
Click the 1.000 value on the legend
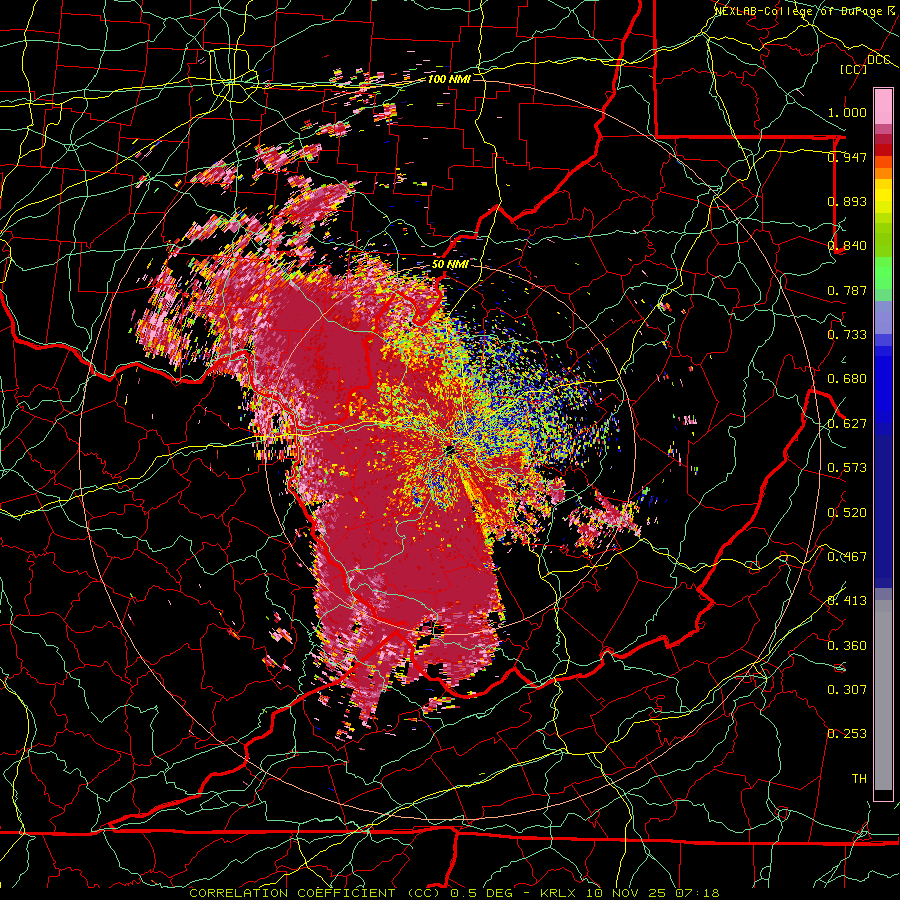coord(847,112)
